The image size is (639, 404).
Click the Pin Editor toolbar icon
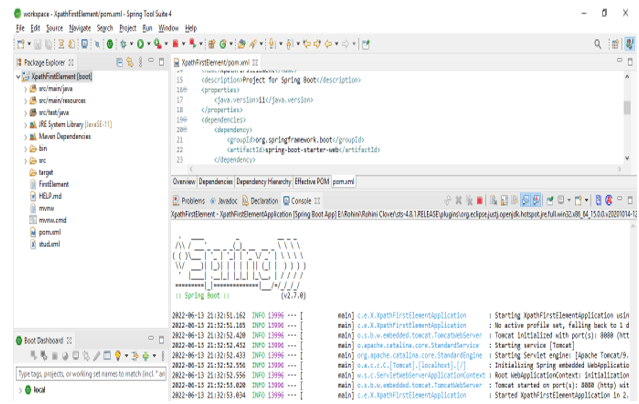(x=366, y=44)
